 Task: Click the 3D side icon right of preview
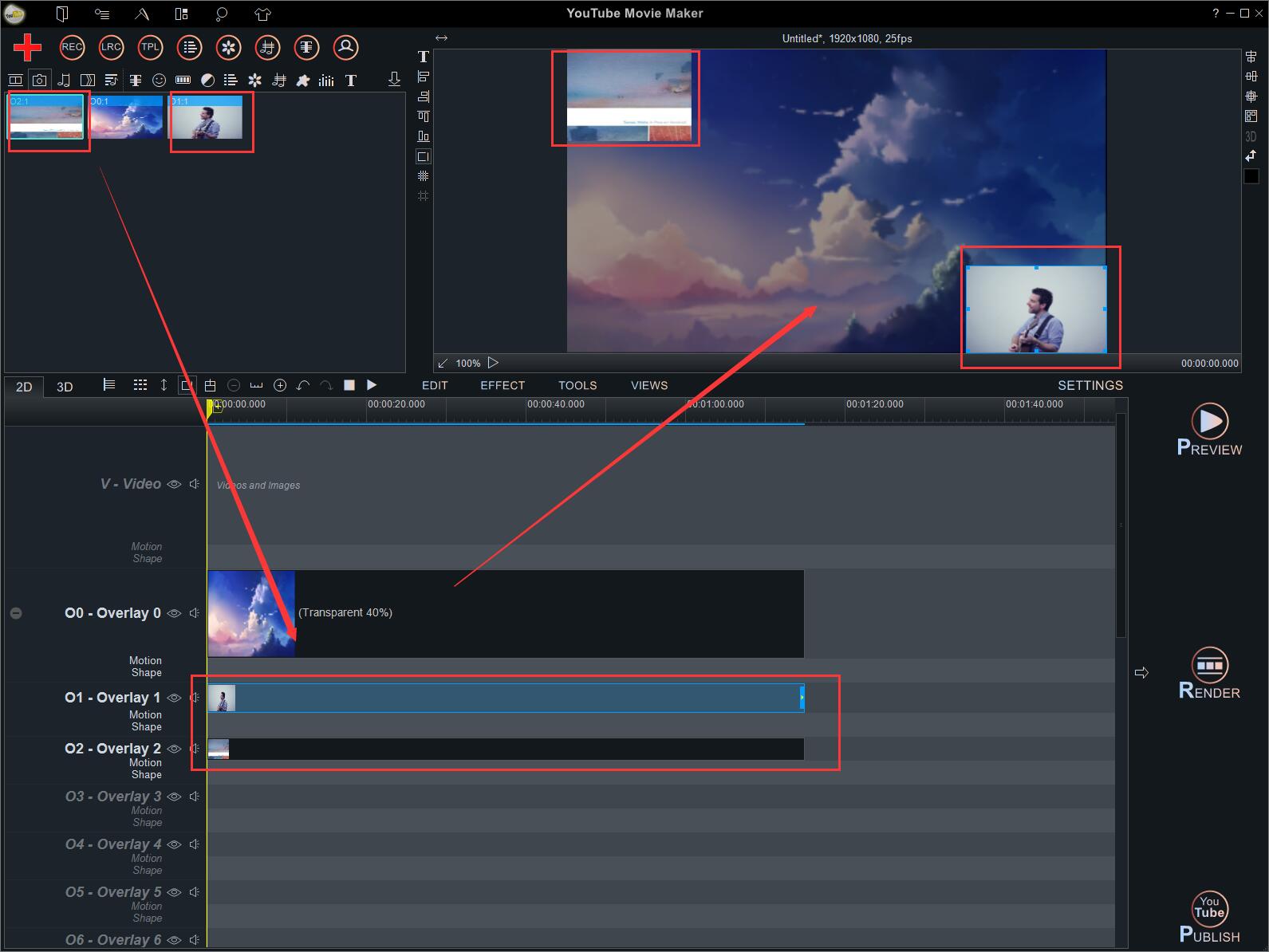point(1251,136)
